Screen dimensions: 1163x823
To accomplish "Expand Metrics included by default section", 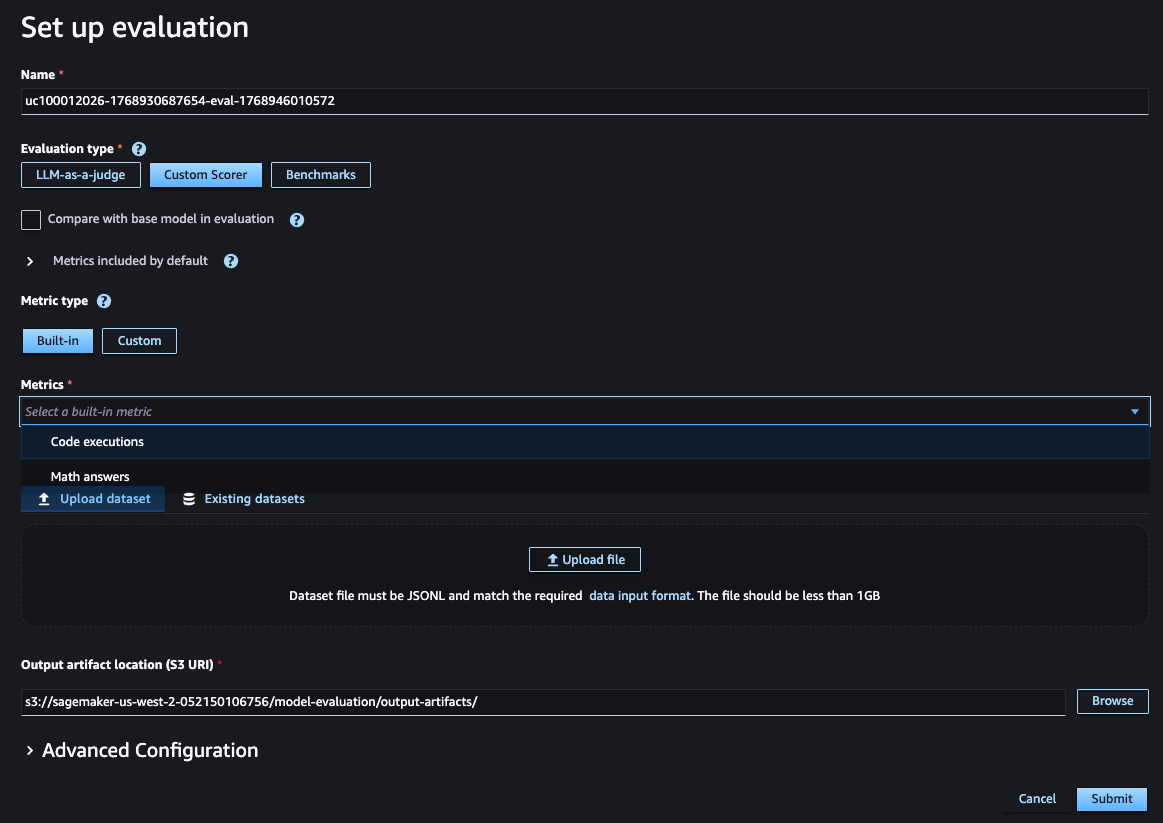I will pyautogui.click(x=30, y=261).
